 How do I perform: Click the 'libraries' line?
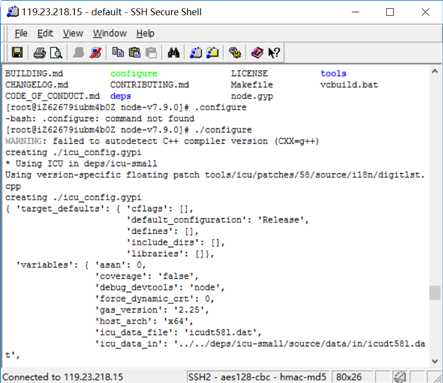pos(170,254)
